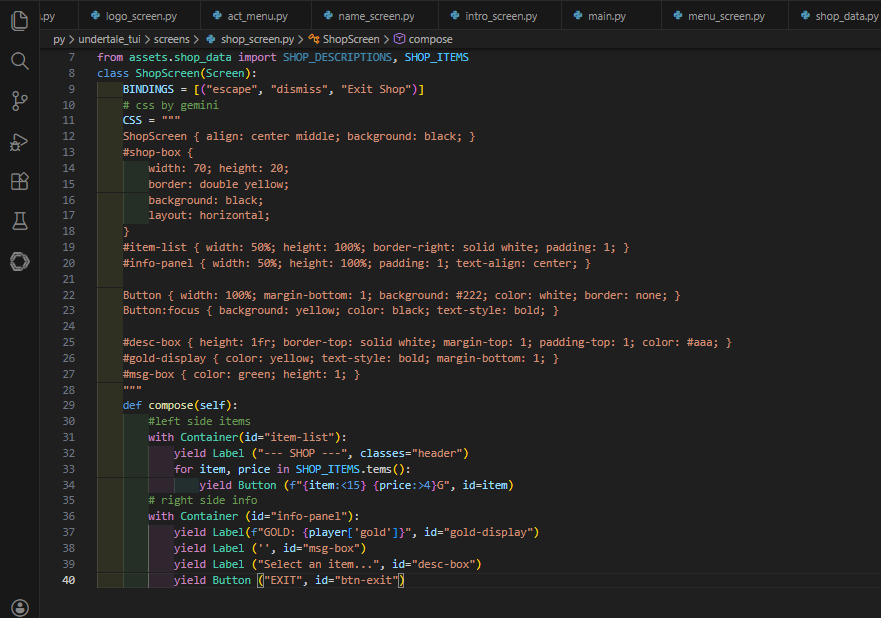
Task: Open the Explorer view in activity bar
Action: (x=19, y=21)
